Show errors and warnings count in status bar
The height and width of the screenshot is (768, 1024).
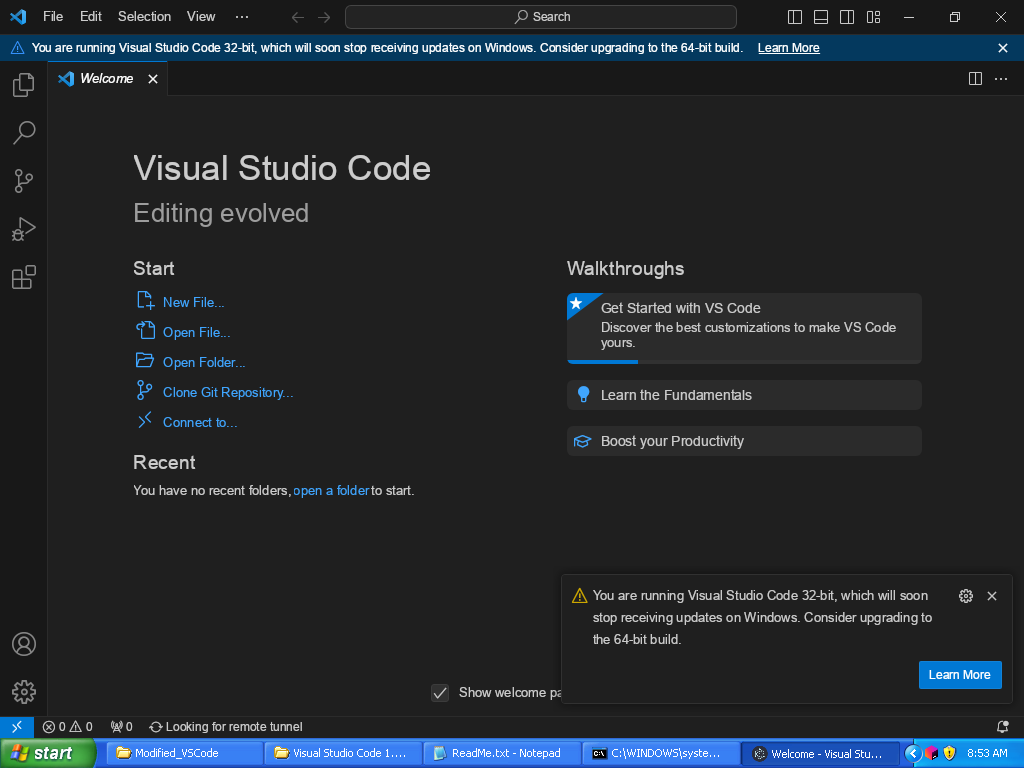68,727
